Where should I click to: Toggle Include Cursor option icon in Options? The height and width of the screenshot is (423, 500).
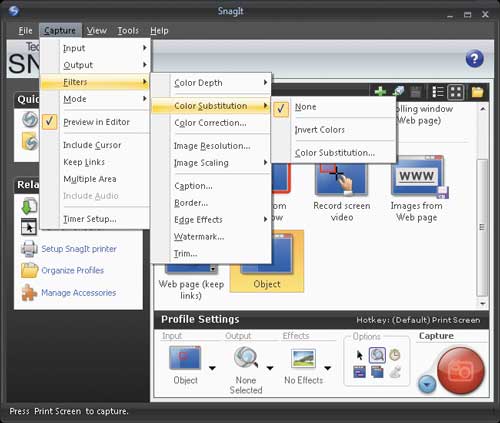359,355
